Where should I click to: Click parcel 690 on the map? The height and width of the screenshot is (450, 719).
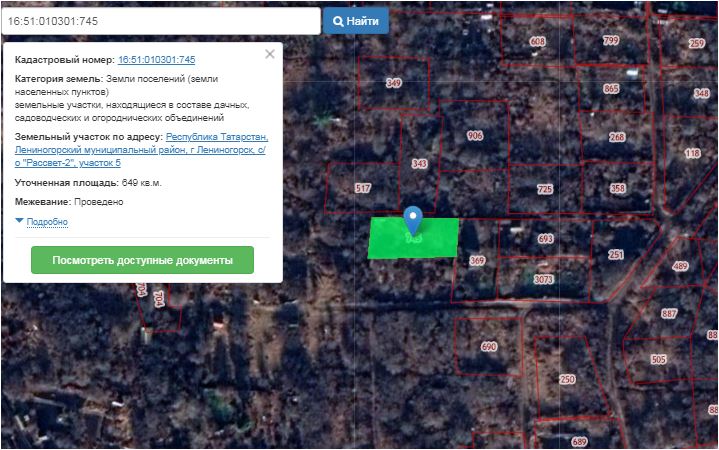[x=489, y=346]
